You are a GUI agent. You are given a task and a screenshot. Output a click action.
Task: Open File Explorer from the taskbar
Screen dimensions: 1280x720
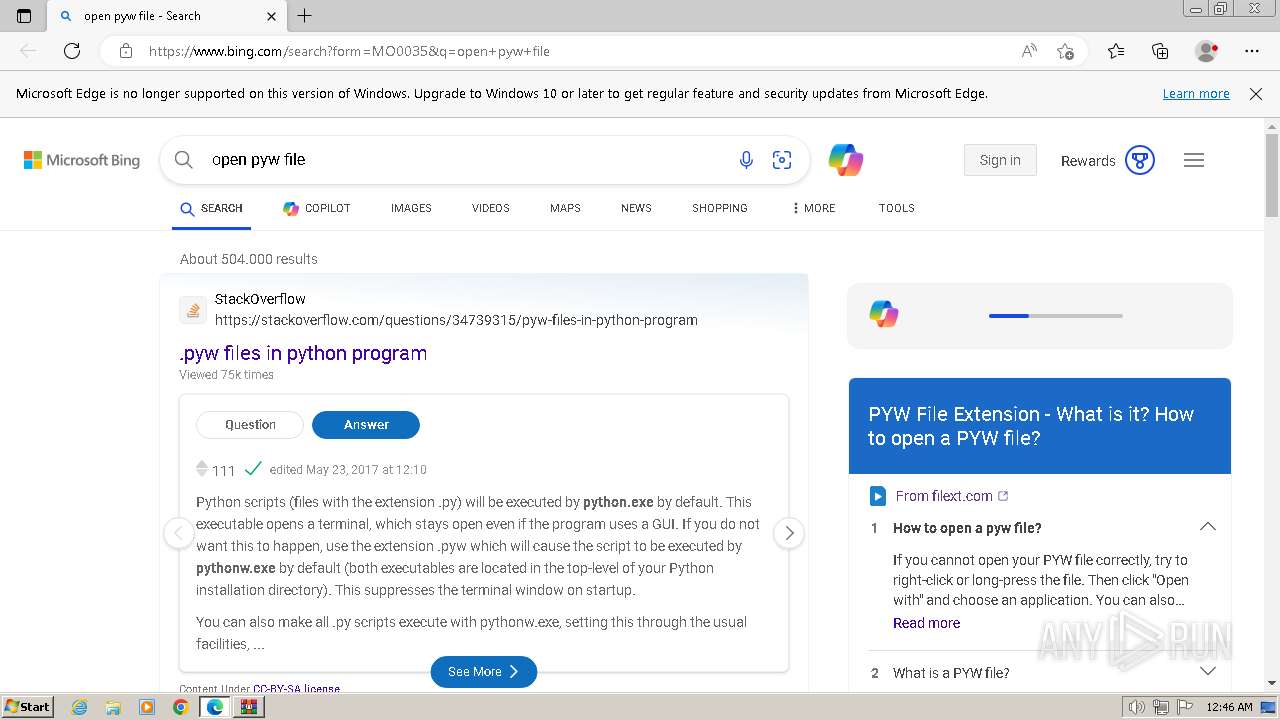[x=113, y=707]
